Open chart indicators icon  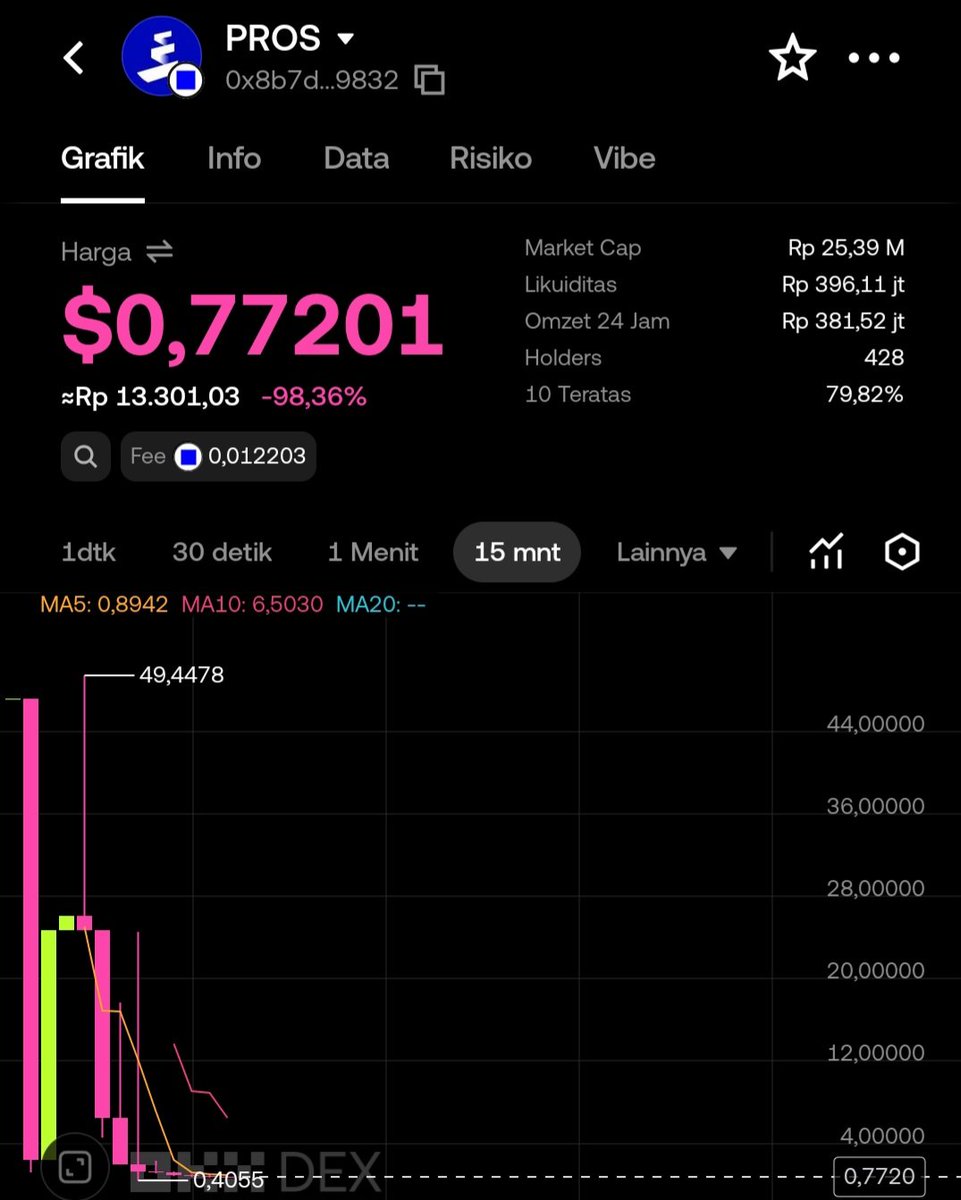[x=826, y=552]
